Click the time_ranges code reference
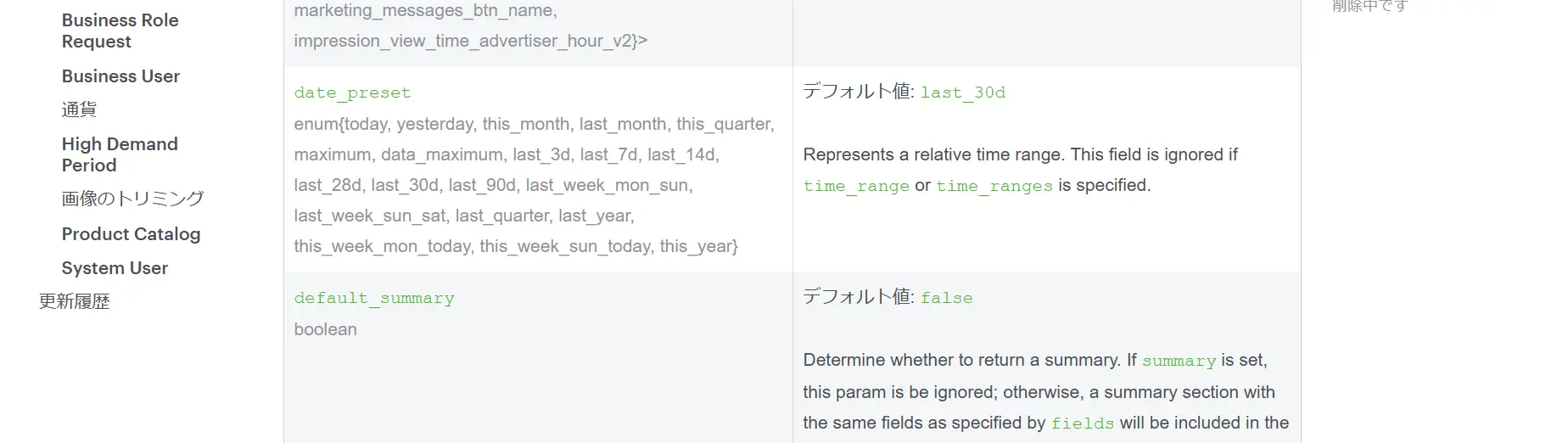Viewport: 1568px width, 443px height. [994, 186]
